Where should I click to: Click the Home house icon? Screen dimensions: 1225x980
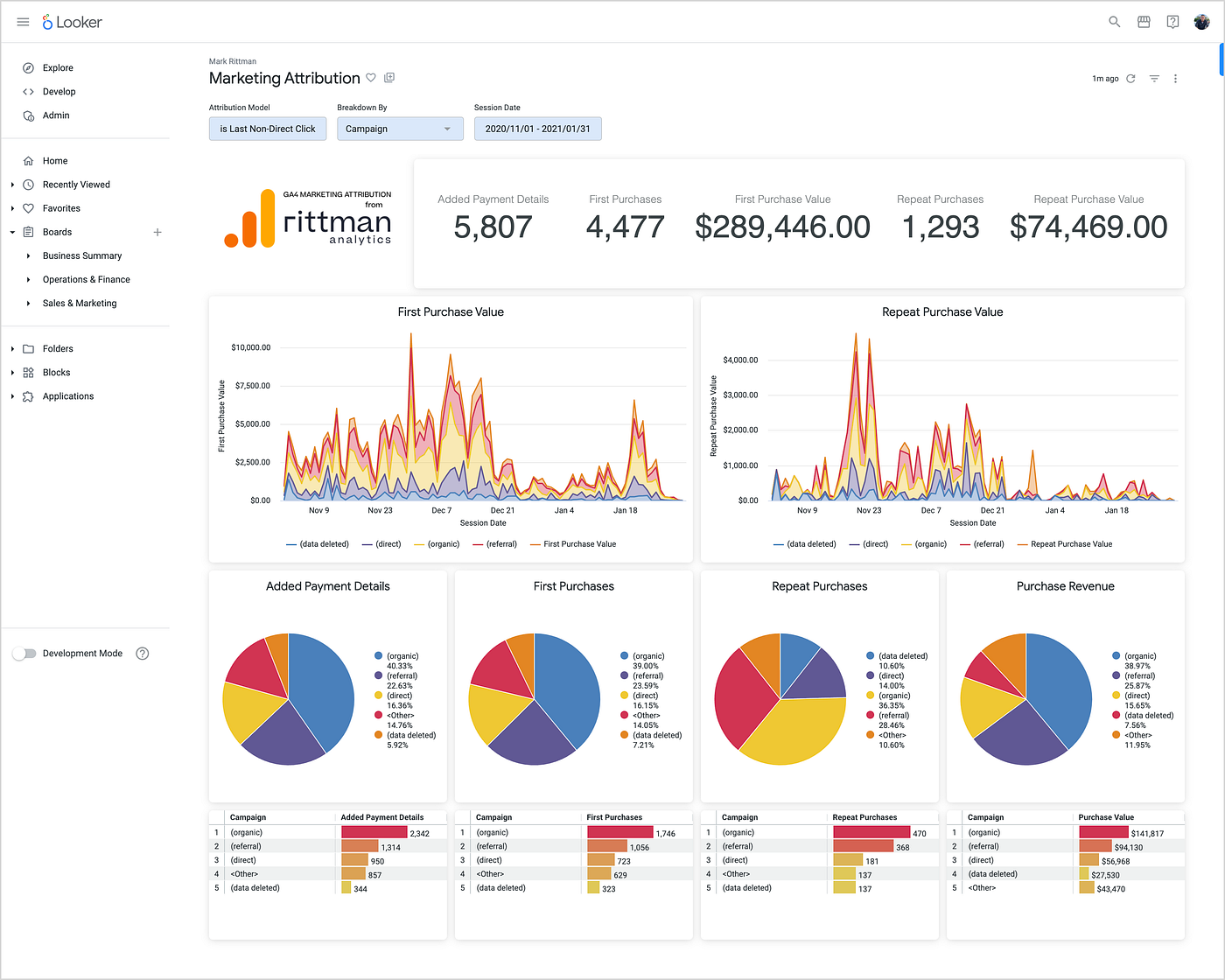[28, 161]
